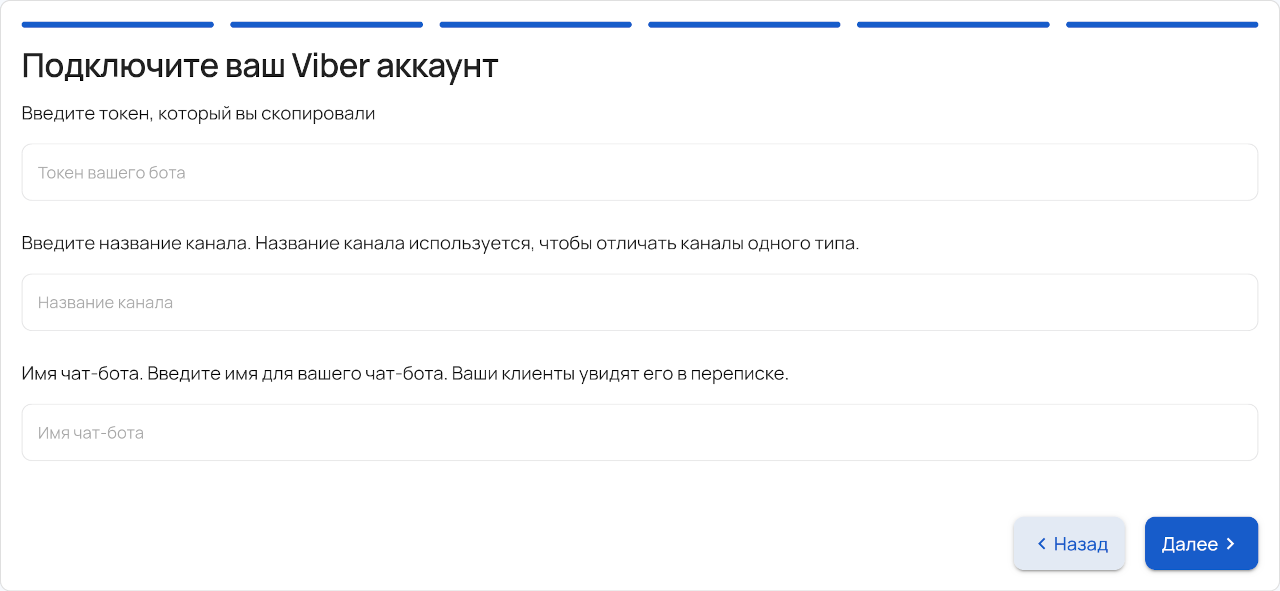Jump to the third progress step segment
Viewport: 1280px width, 591px height.
tap(535, 24)
